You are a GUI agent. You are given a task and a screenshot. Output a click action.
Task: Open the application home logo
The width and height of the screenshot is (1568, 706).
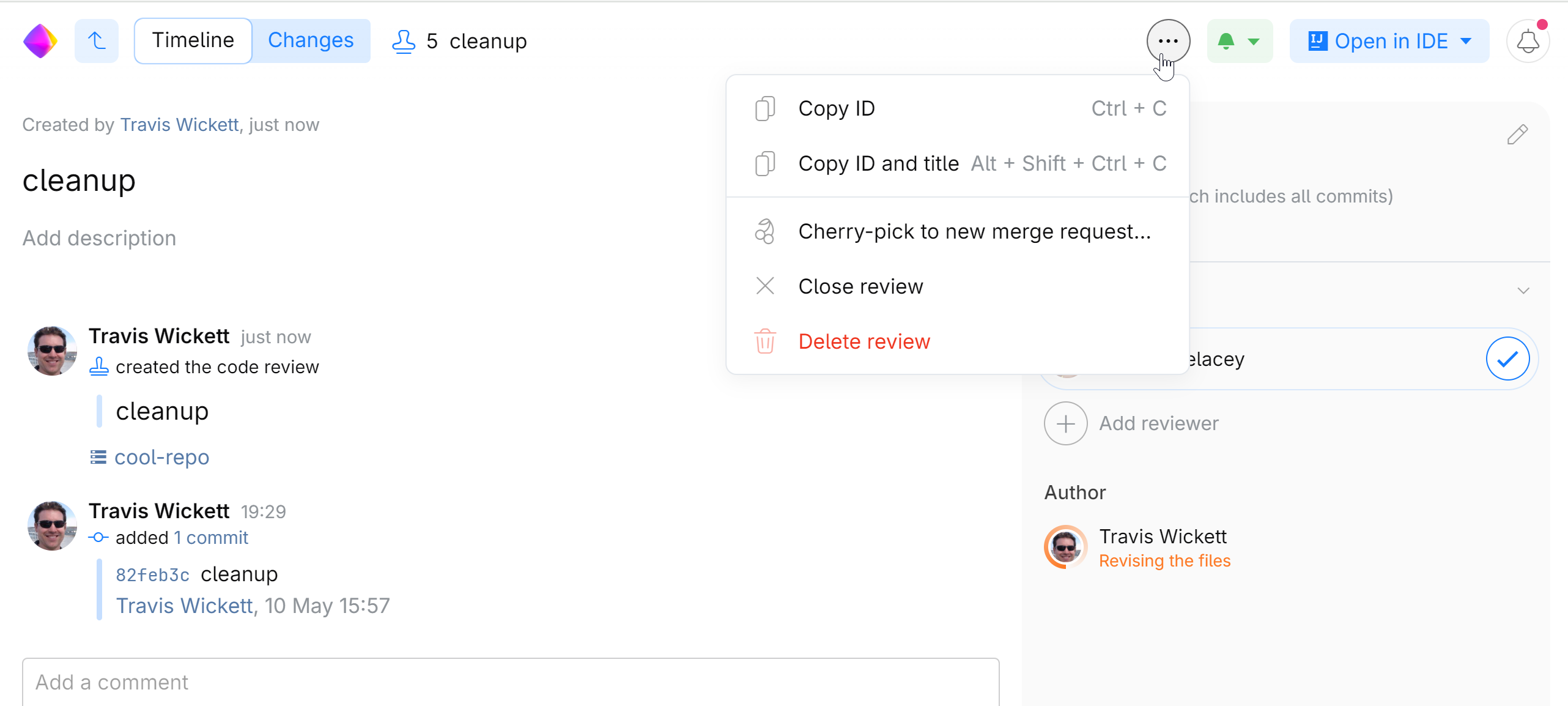[40, 40]
